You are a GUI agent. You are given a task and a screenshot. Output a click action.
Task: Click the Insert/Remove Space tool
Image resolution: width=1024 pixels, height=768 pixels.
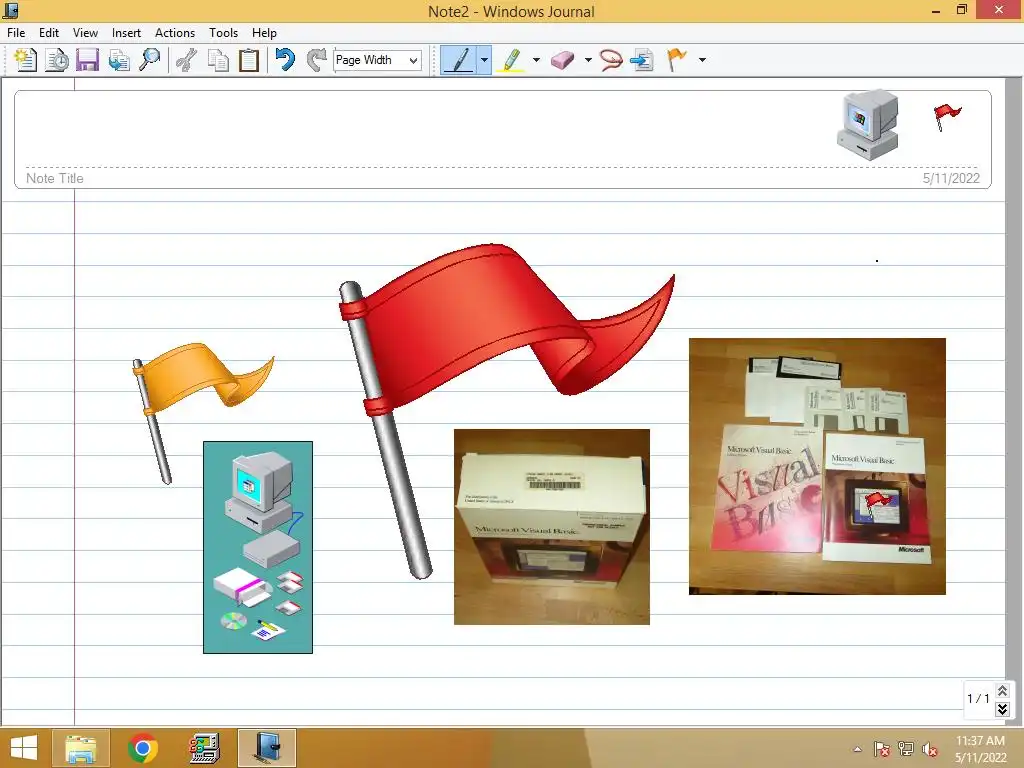click(642, 60)
